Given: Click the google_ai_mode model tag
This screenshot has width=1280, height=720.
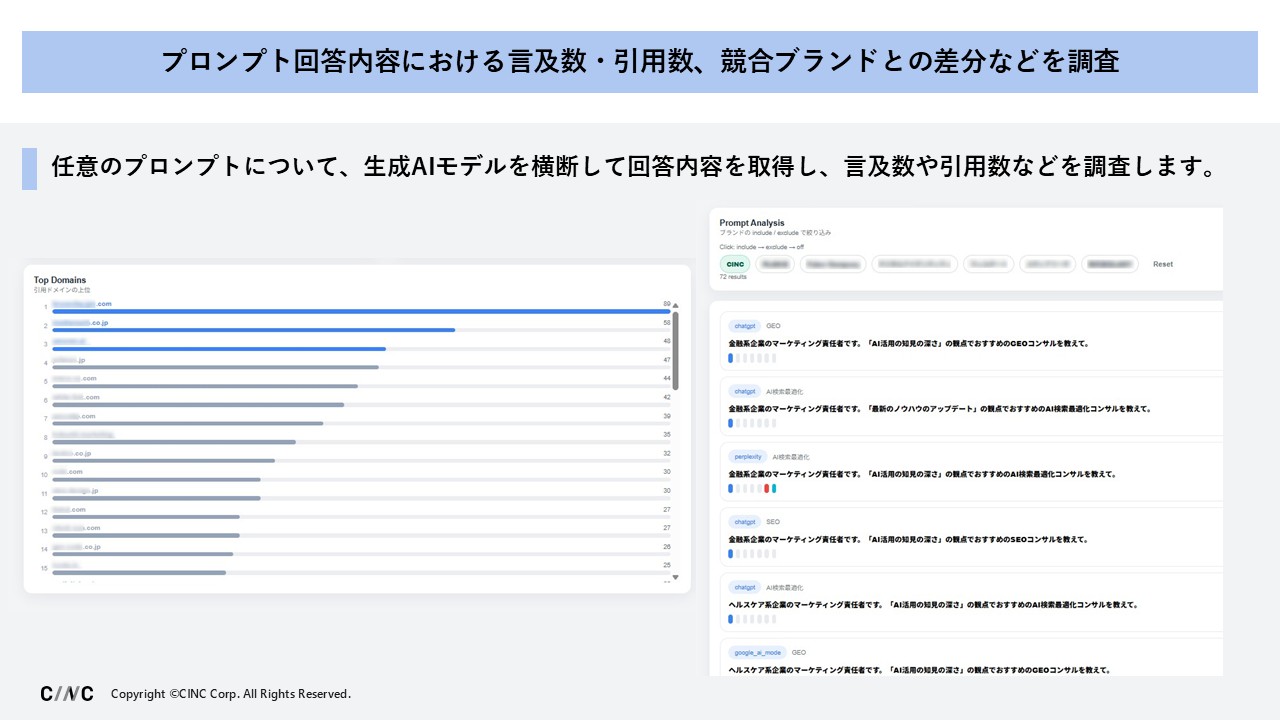Looking at the screenshot, I should (x=757, y=652).
